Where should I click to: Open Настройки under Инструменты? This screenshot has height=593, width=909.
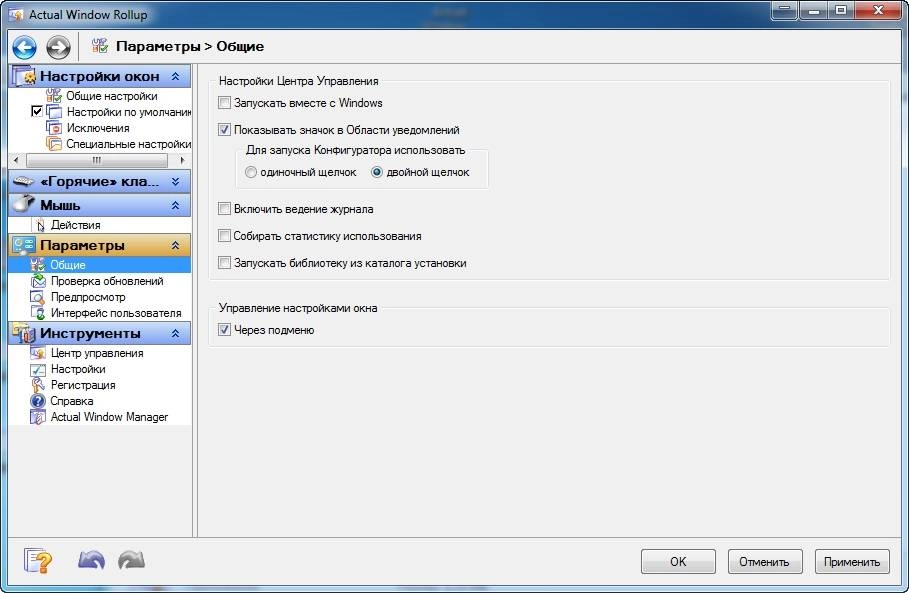point(78,369)
